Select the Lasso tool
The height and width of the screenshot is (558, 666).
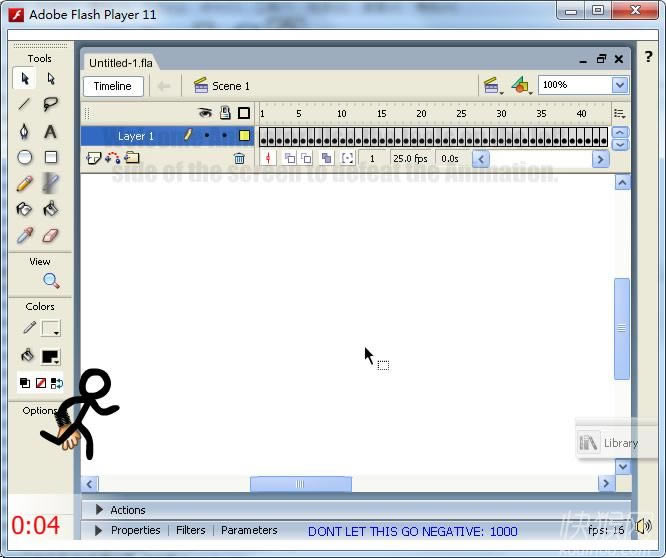pyautogui.click(x=51, y=104)
